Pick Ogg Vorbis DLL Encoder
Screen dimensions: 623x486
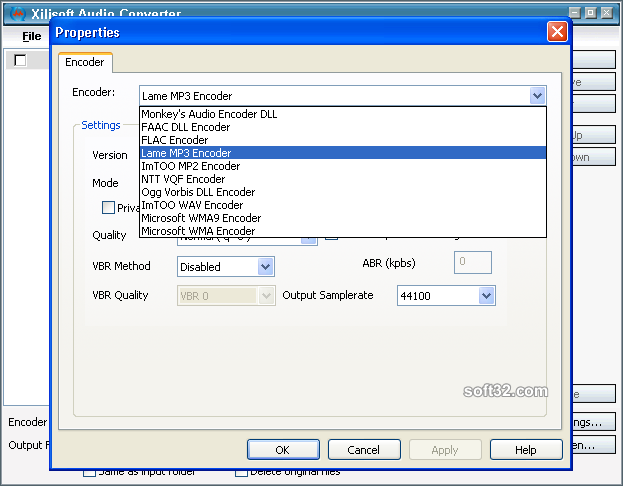[x=343, y=192]
